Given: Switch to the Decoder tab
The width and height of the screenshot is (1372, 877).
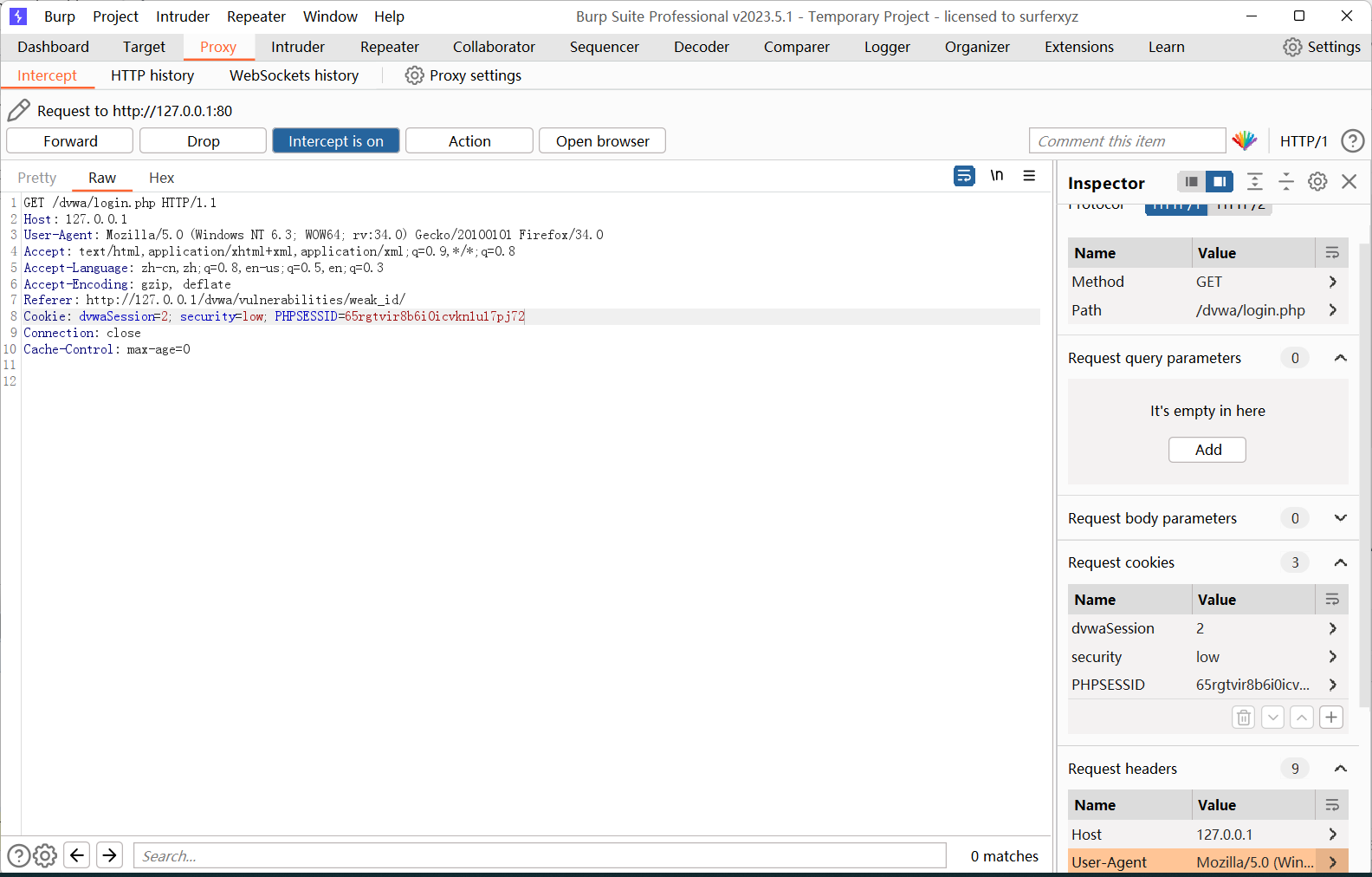Looking at the screenshot, I should (702, 47).
